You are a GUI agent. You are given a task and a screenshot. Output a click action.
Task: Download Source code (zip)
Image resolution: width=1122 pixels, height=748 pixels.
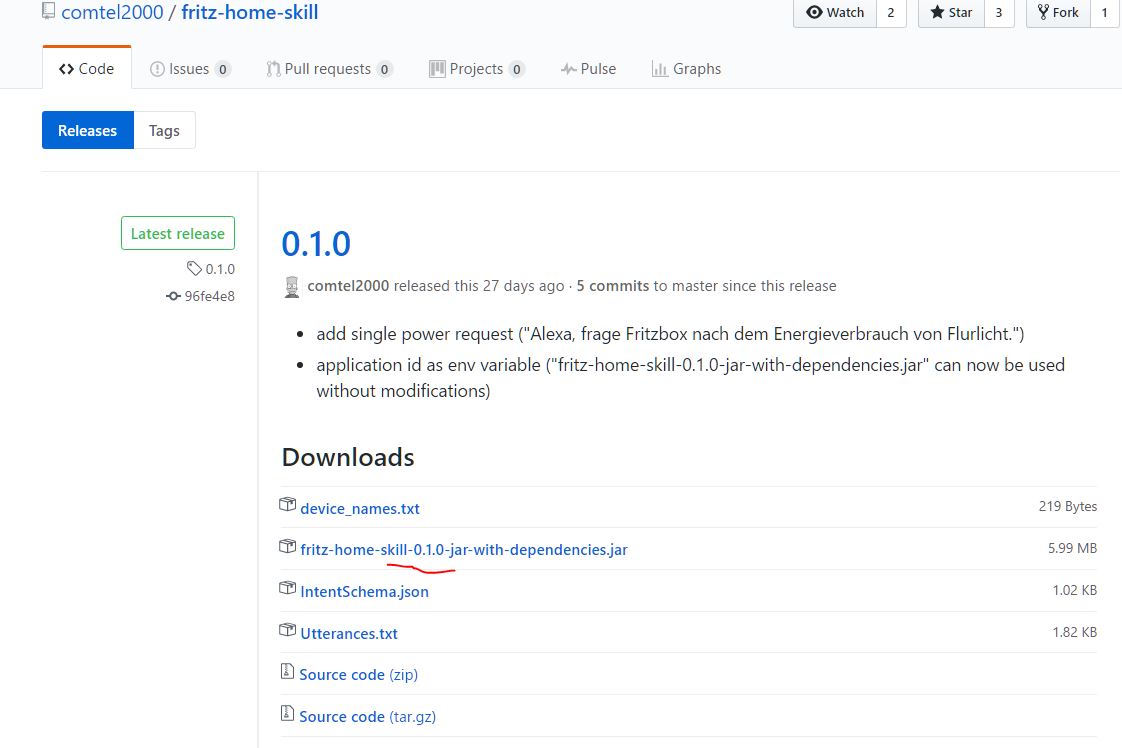(358, 675)
